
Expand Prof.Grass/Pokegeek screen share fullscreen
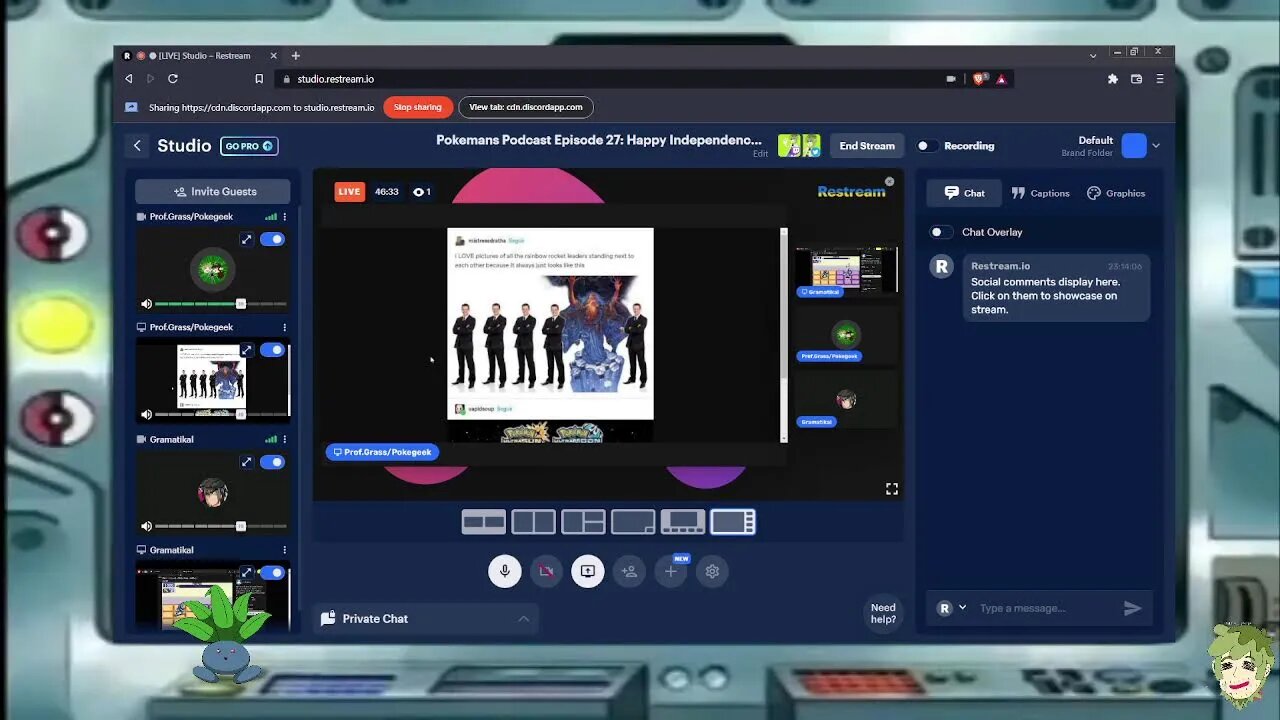246,350
